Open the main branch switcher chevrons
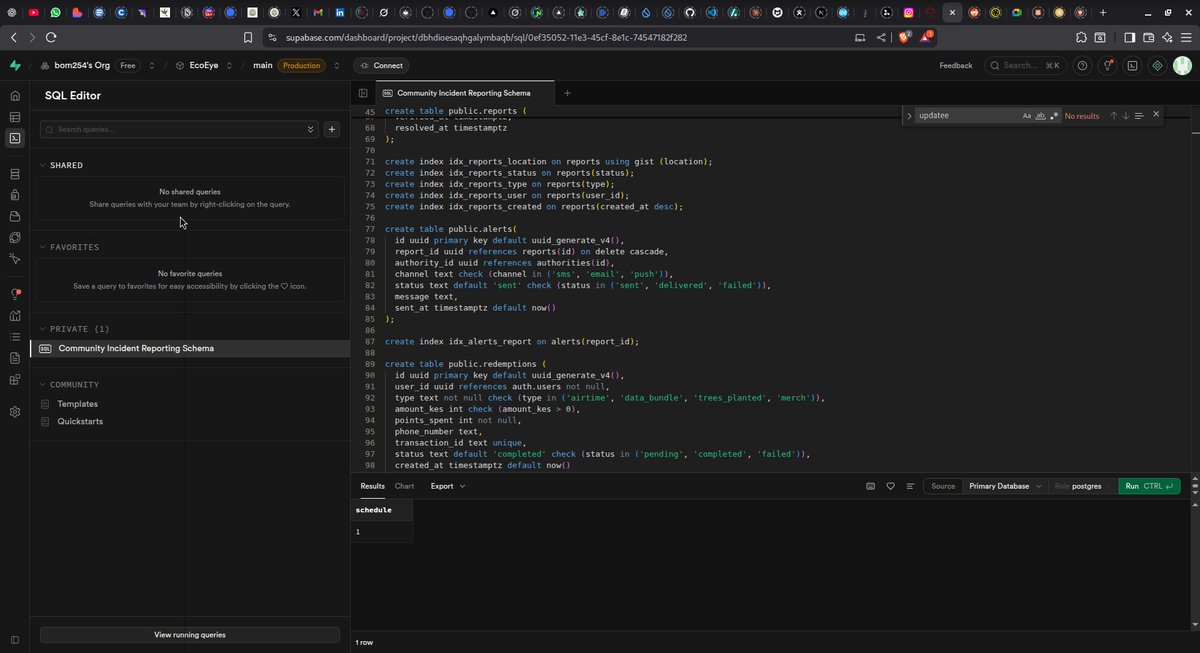 click(x=336, y=65)
